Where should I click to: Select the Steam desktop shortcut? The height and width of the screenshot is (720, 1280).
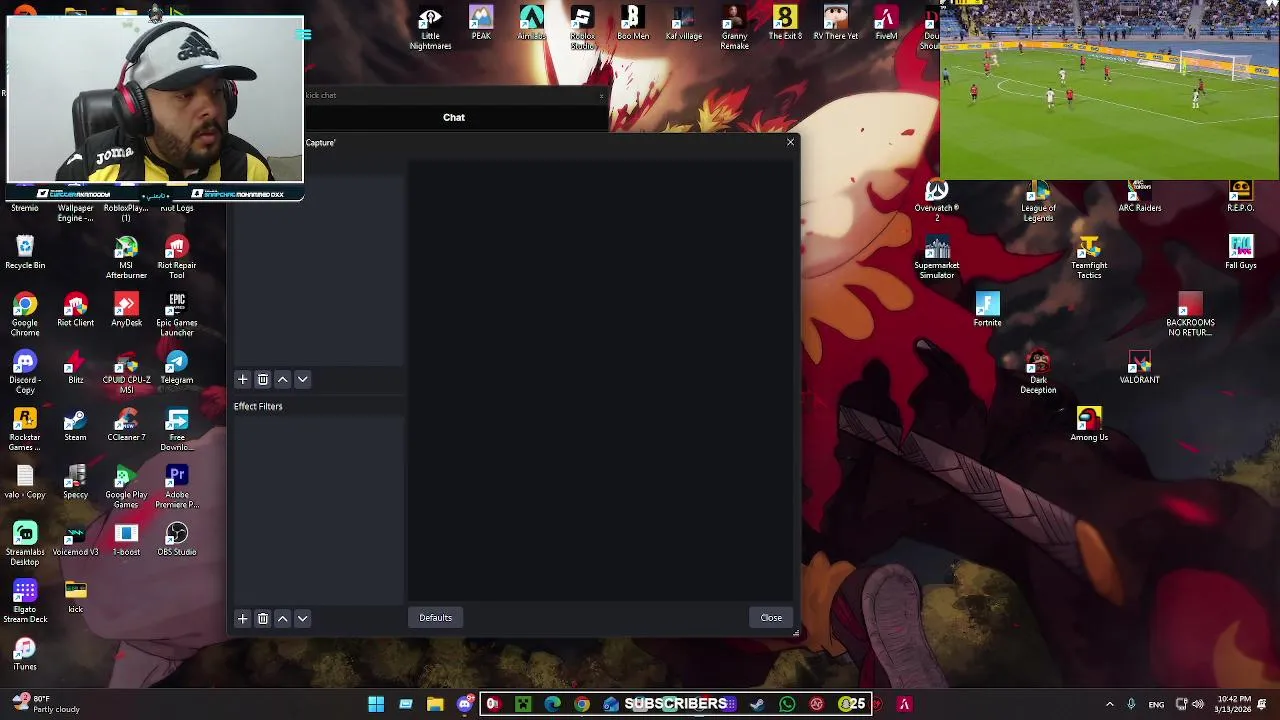pyautogui.click(x=75, y=424)
